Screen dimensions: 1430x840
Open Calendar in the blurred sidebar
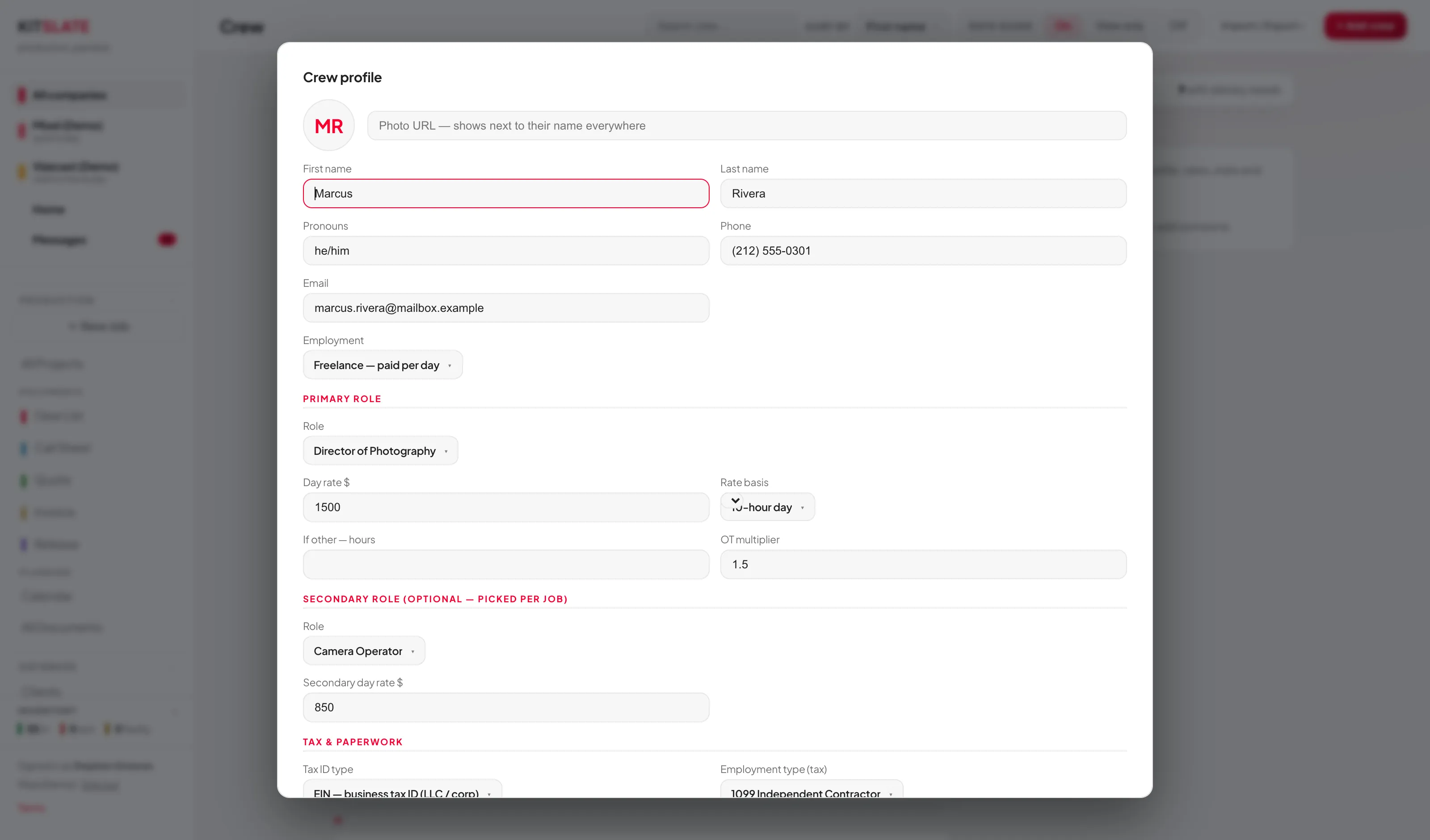pos(46,596)
